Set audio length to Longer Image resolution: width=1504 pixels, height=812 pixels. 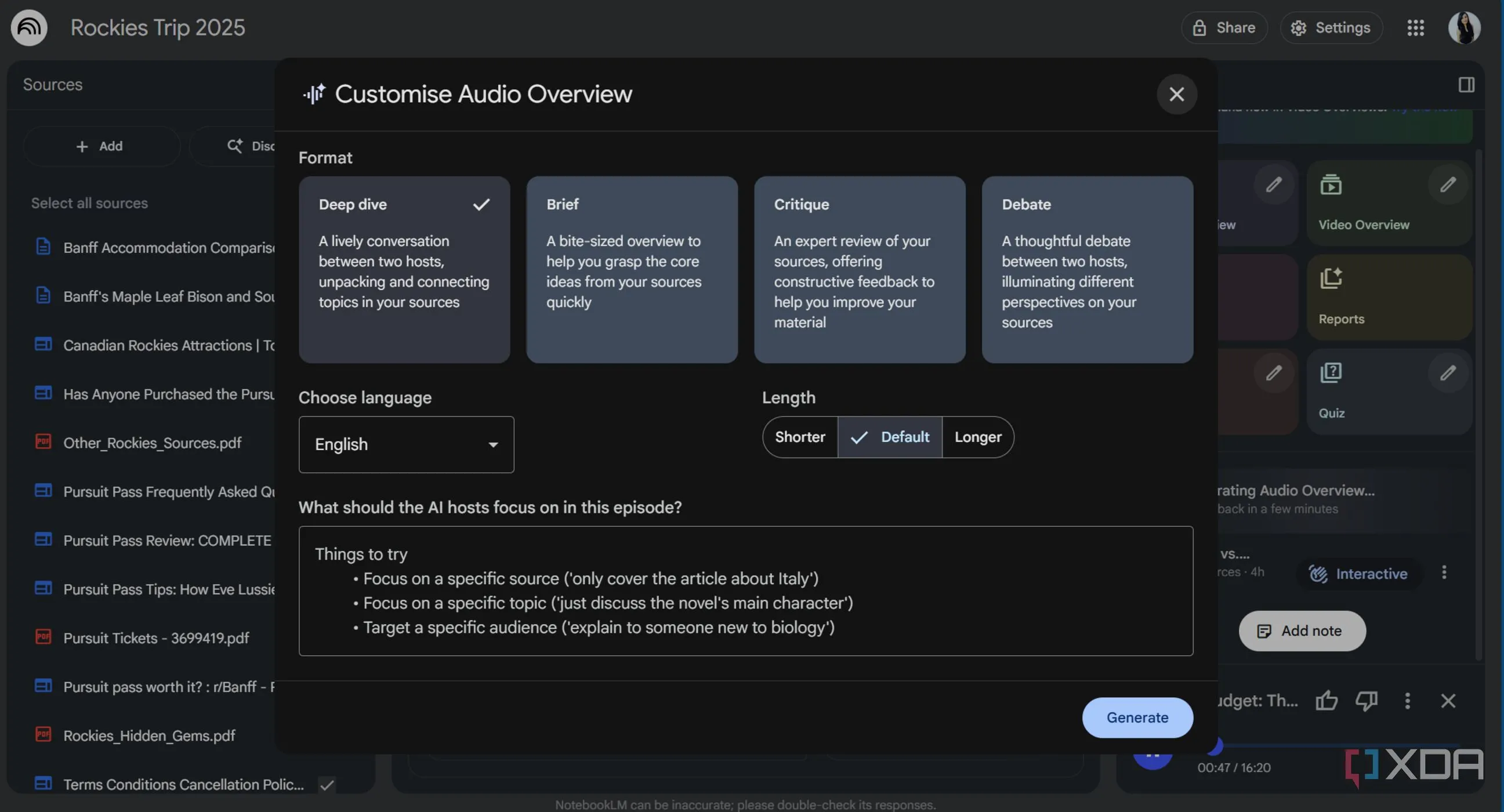977,437
